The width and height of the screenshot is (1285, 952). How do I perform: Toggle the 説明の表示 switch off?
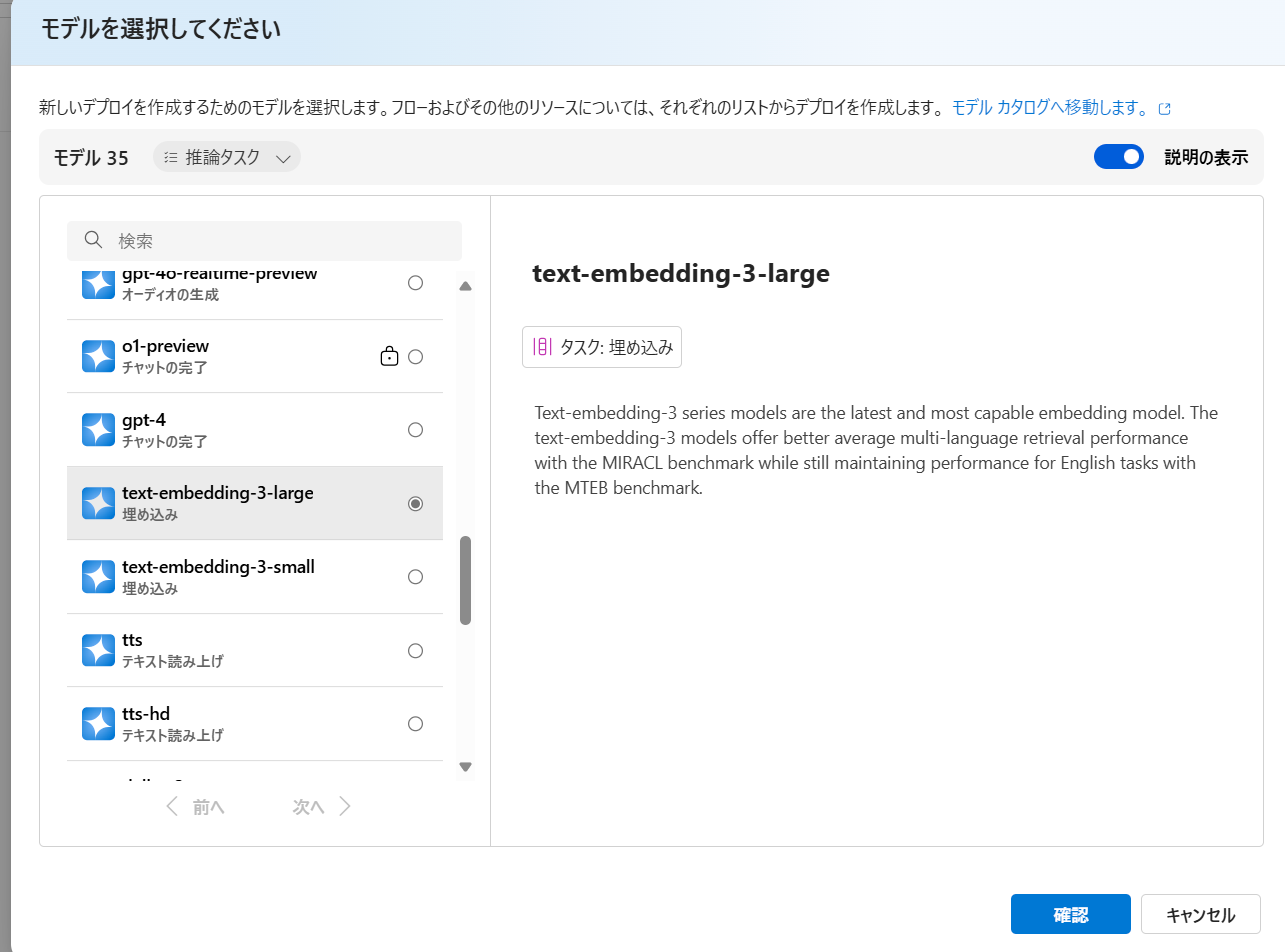click(x=1119, y=157)
